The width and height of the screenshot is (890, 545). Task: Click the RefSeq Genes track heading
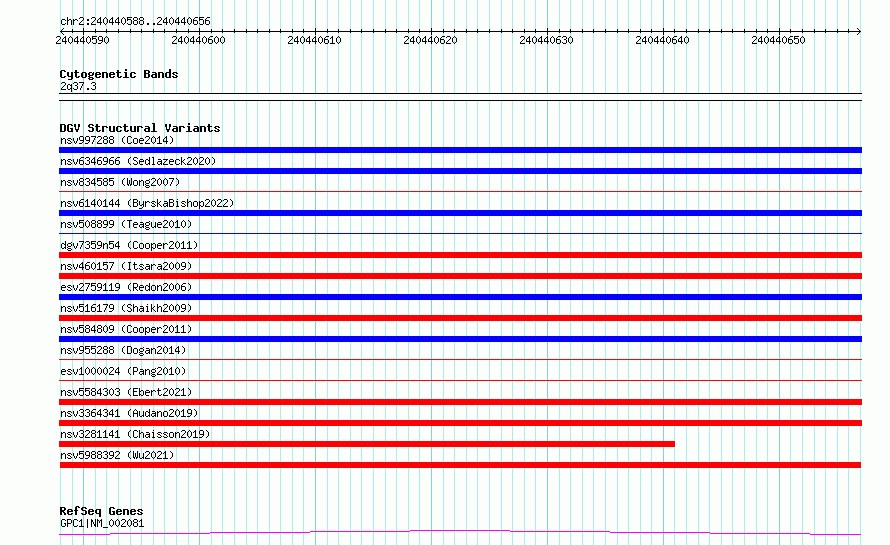pos(101,511)
